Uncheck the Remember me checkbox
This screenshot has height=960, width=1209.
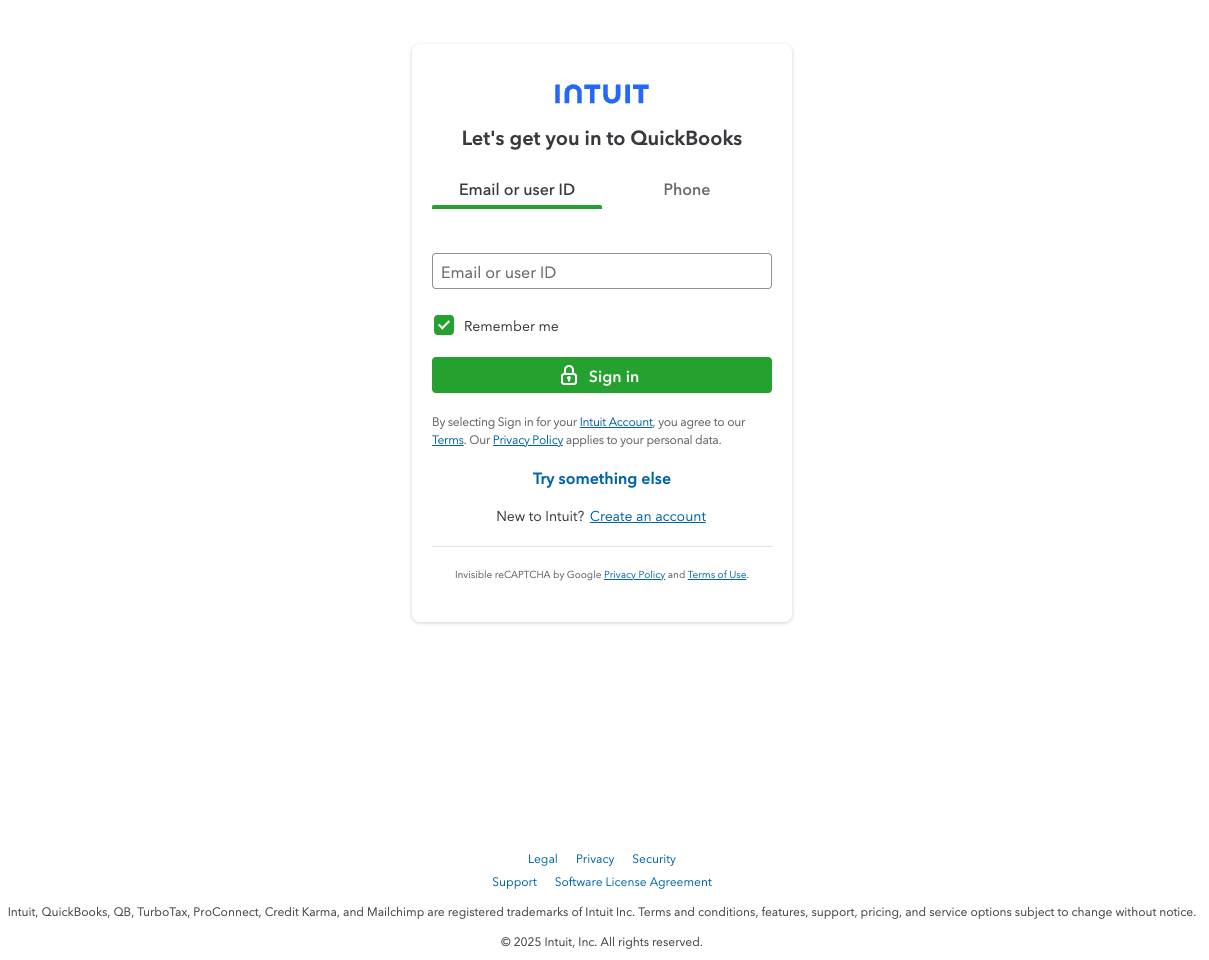pos(444,325)
